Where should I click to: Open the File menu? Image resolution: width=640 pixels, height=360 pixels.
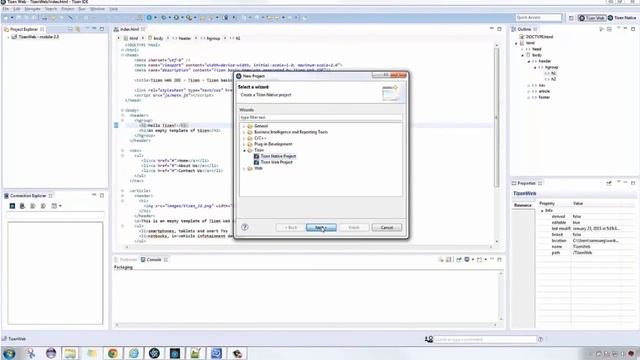[6, 9]
